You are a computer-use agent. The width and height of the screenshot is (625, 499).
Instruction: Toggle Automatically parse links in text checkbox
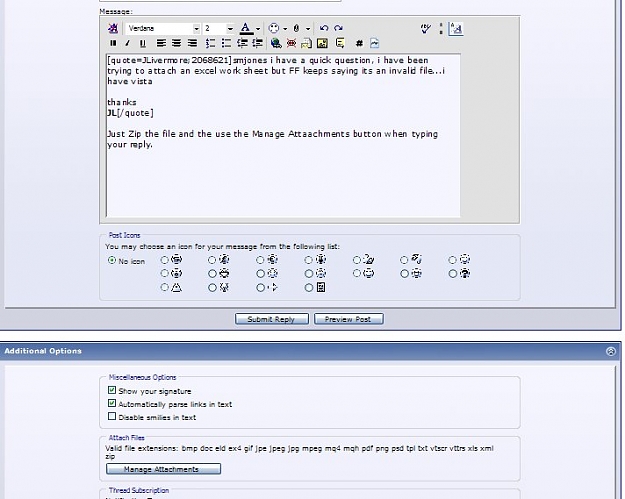click(112, 403)
